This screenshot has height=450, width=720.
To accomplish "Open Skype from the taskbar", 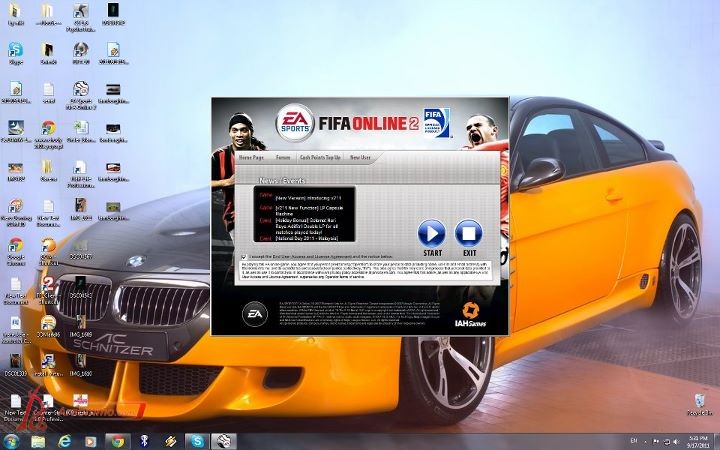I will coord(197,440).
